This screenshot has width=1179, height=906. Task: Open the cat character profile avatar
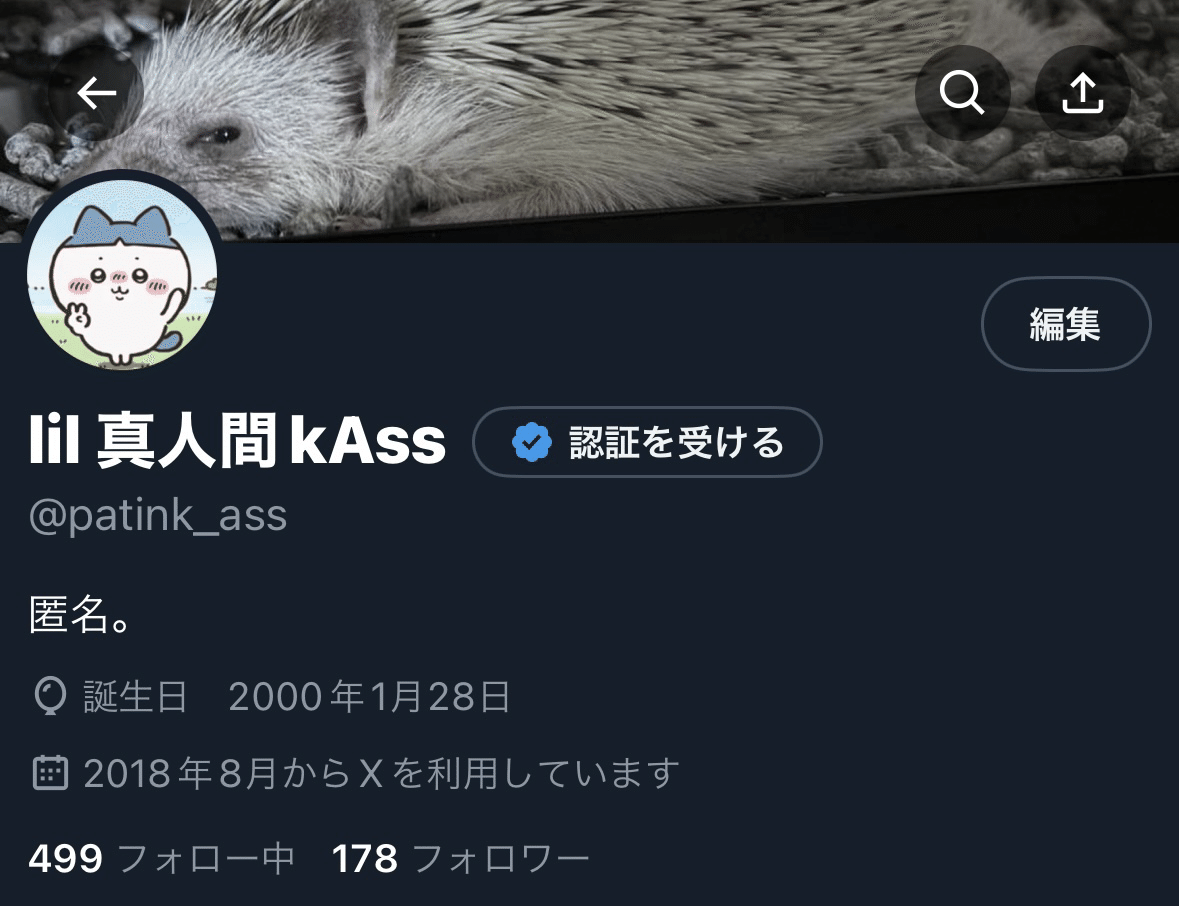point(122,274)
